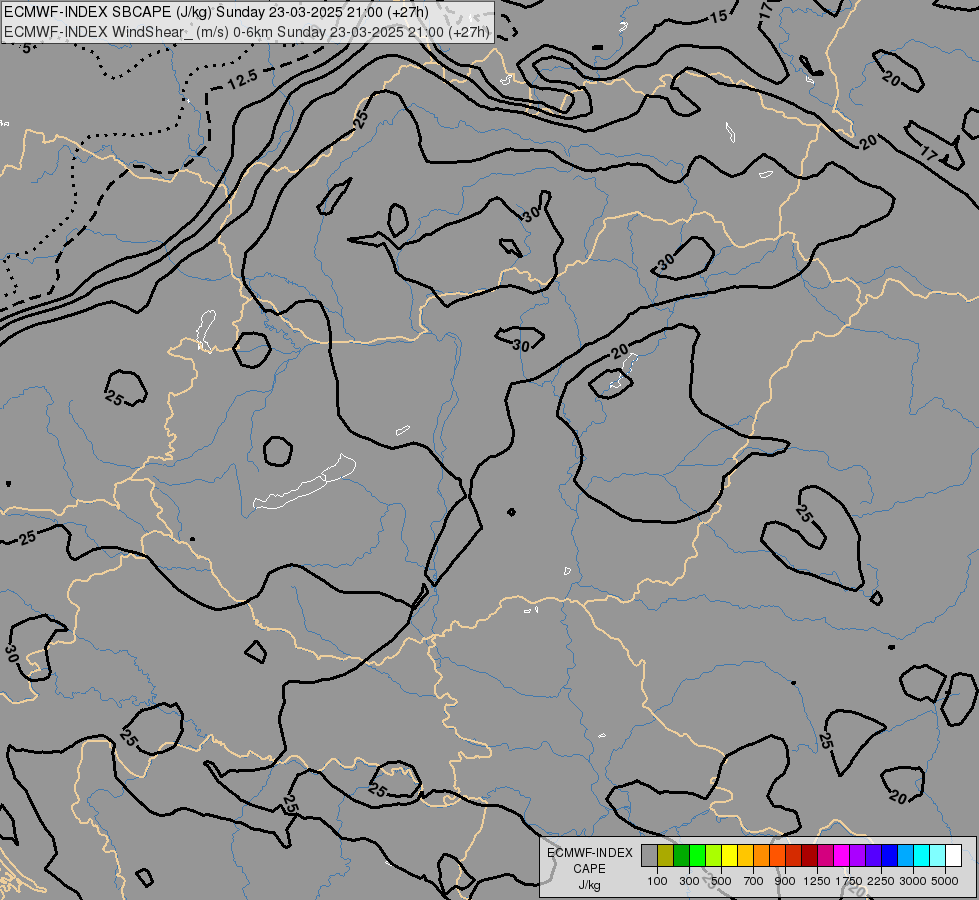Select the legend value "700"
The image size is (979, 900).
click(753, 881)
